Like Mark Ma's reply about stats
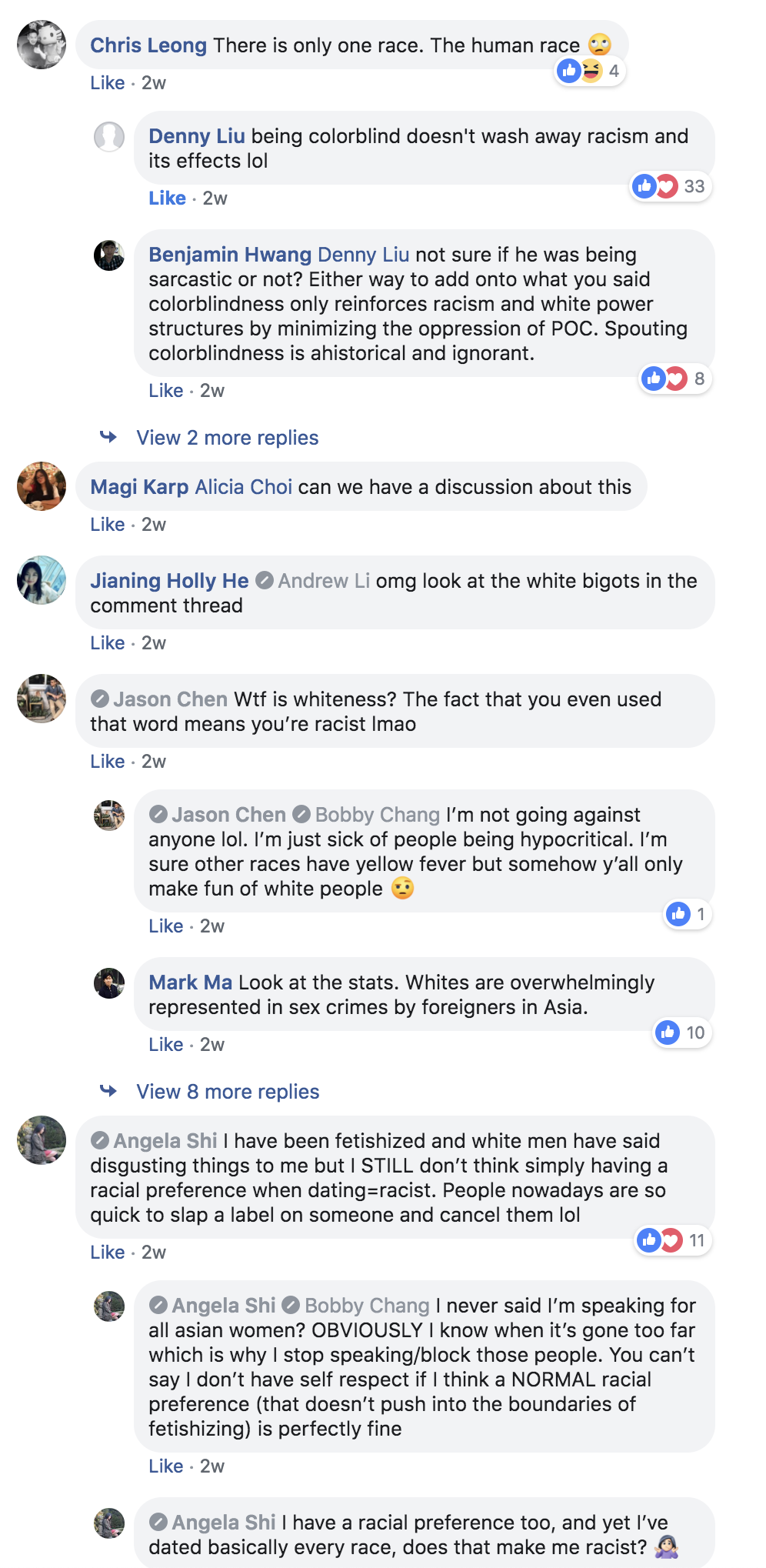Screen dimensions: 766x1568 [165, 1045]
